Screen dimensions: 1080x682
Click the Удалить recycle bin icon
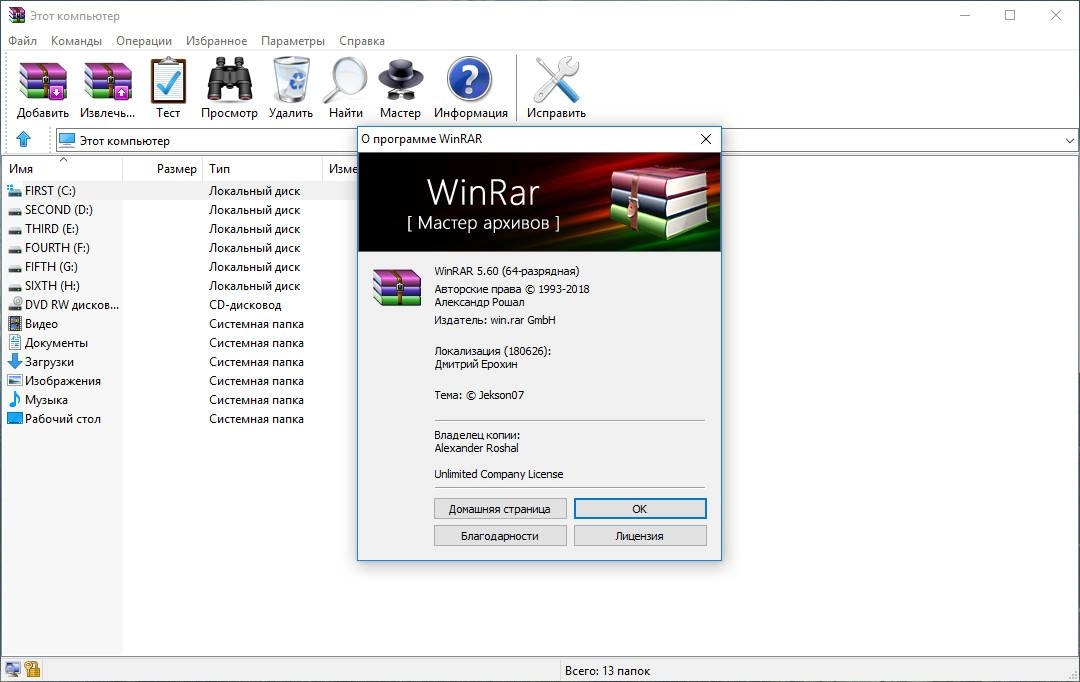click(291, 80)
